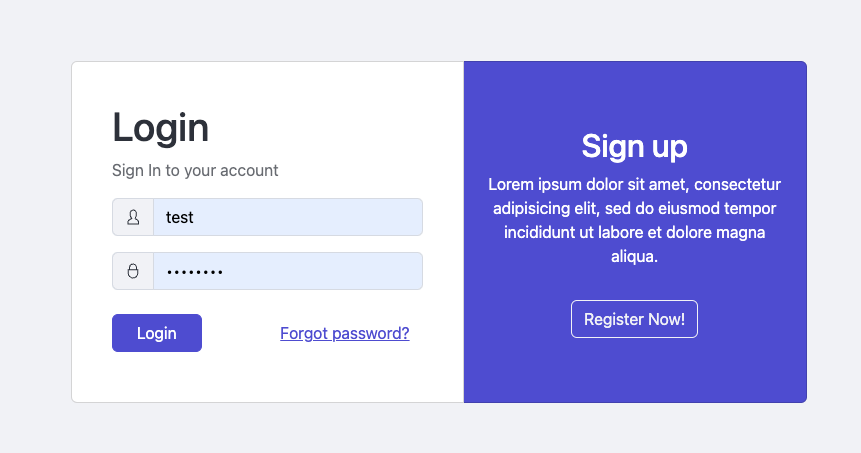Click the word consectetur in signup text
The width and height of the screenshot is (861, 453).
(x=737, y=184)
